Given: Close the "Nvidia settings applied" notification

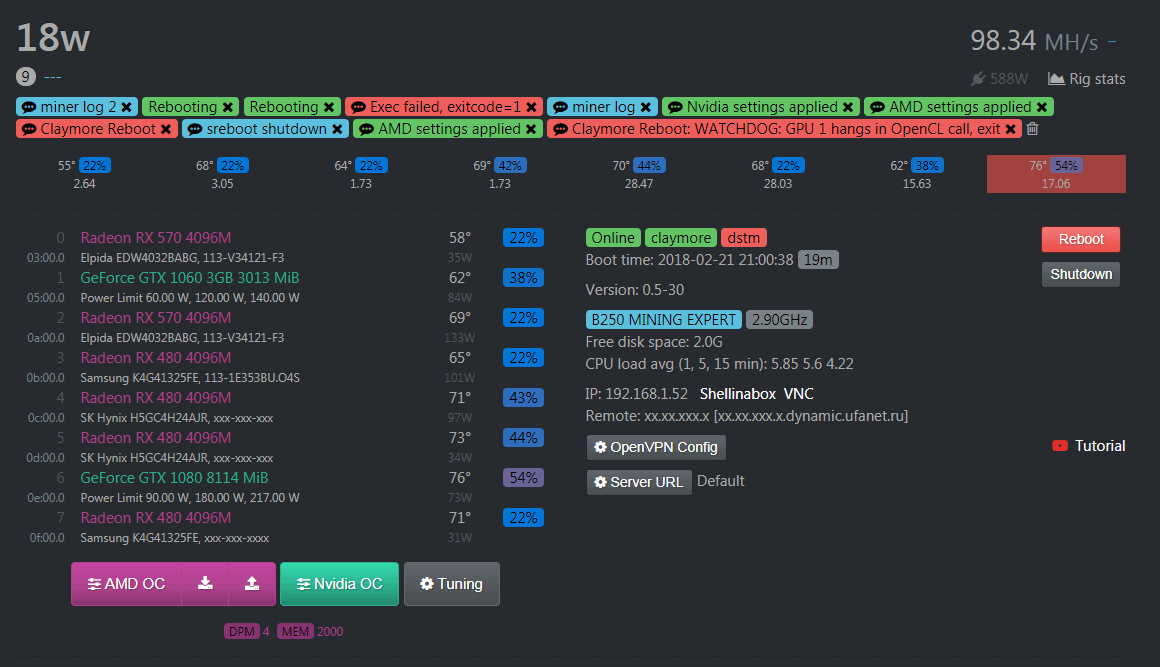Looking at the screenshot, I should click(848, 107).
